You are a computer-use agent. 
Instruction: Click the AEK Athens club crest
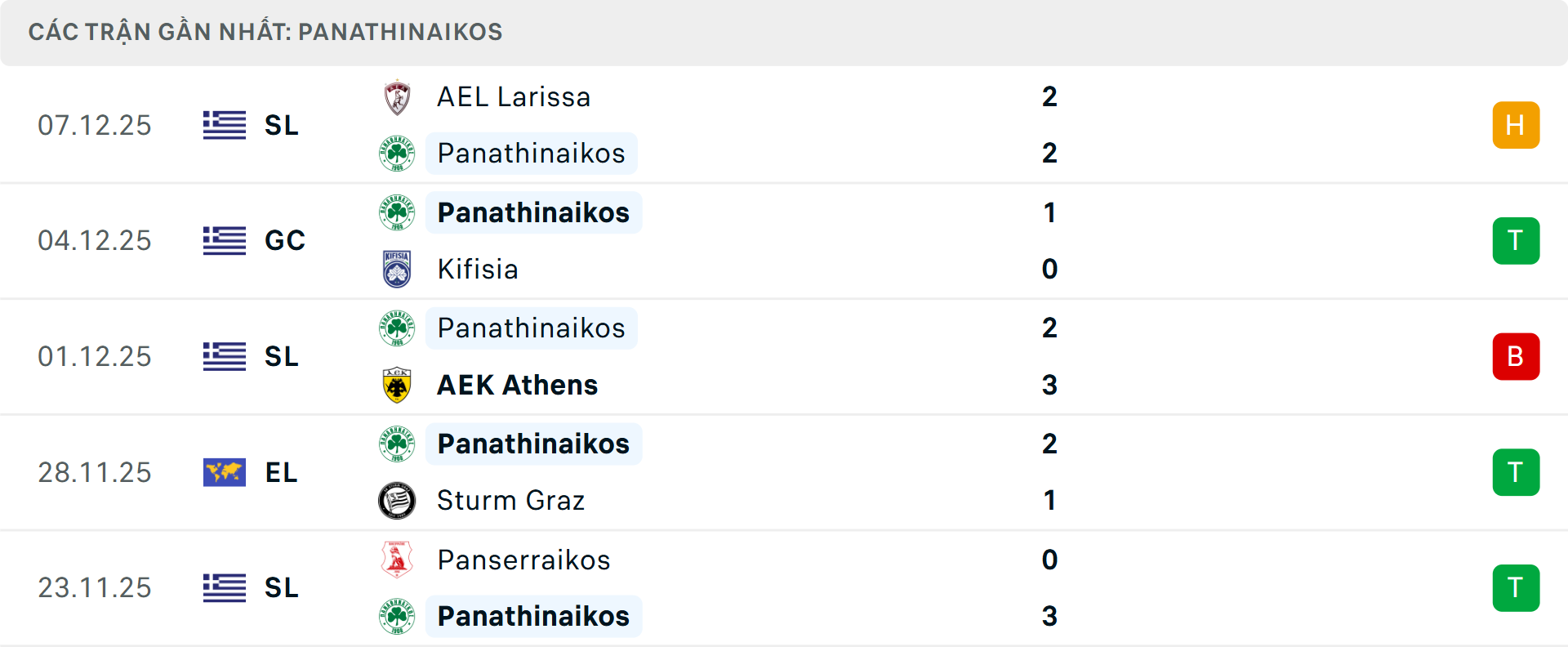[x=397, y=385]
